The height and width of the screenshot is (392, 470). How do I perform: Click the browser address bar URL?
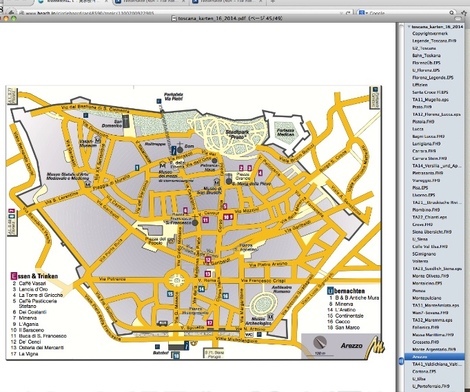(x=90, y=14)
